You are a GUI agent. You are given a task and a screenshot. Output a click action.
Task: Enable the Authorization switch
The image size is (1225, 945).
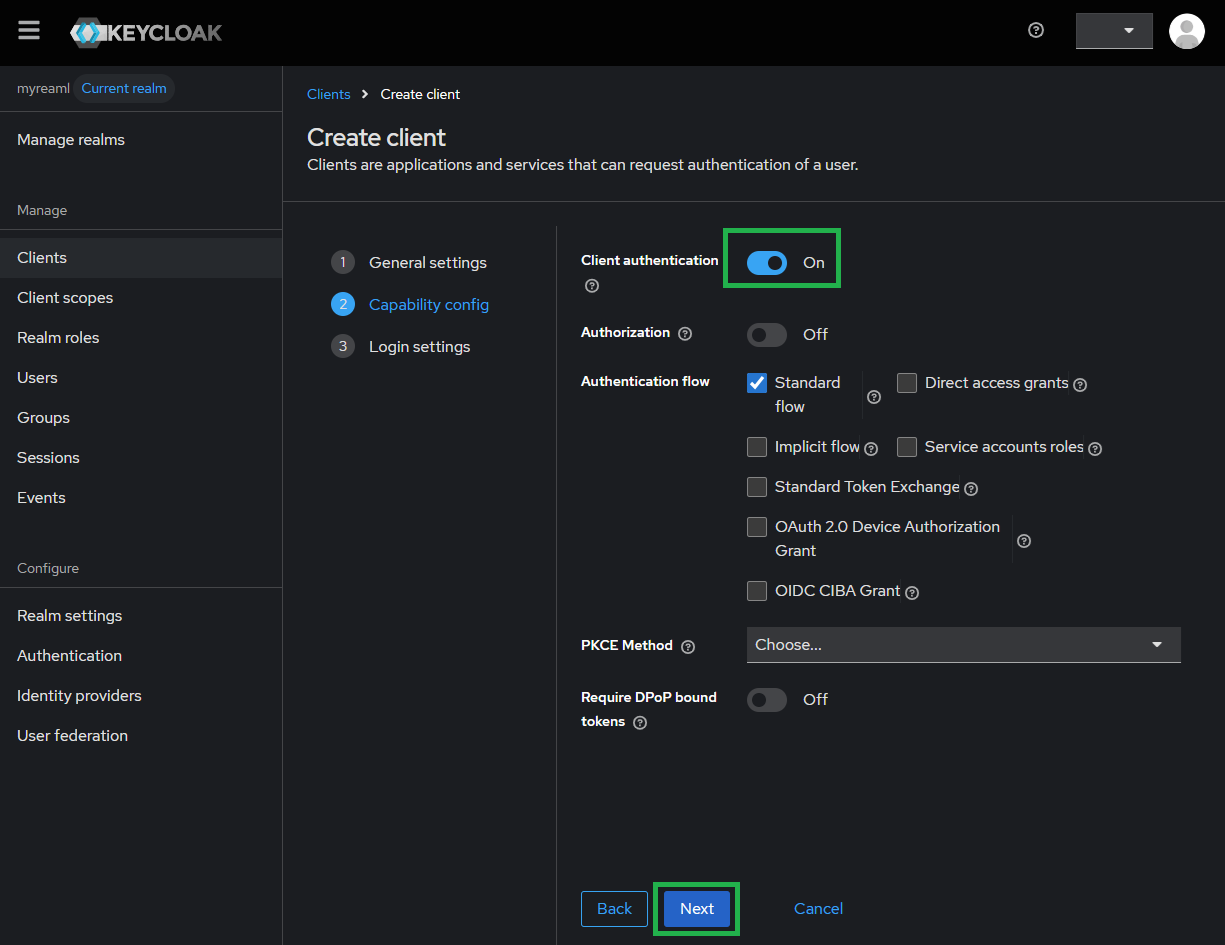click(767, 334)
